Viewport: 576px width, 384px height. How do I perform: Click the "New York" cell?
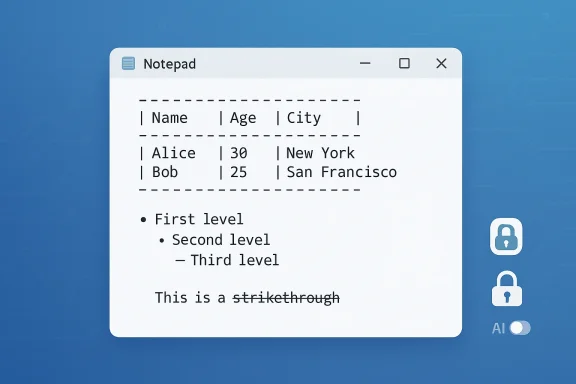pyautogui.click(x=320, y=153)
